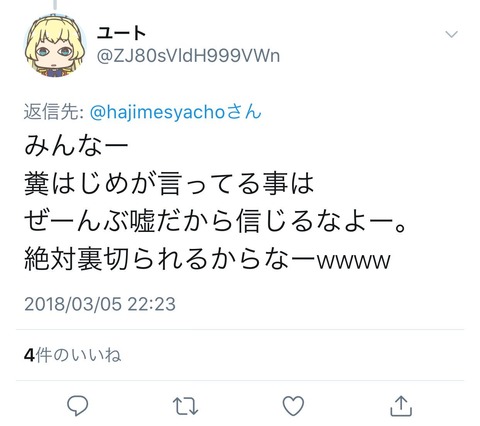Tap the みんなー tweet text line
Screen dimensions: 480x426
pos(76,146)
